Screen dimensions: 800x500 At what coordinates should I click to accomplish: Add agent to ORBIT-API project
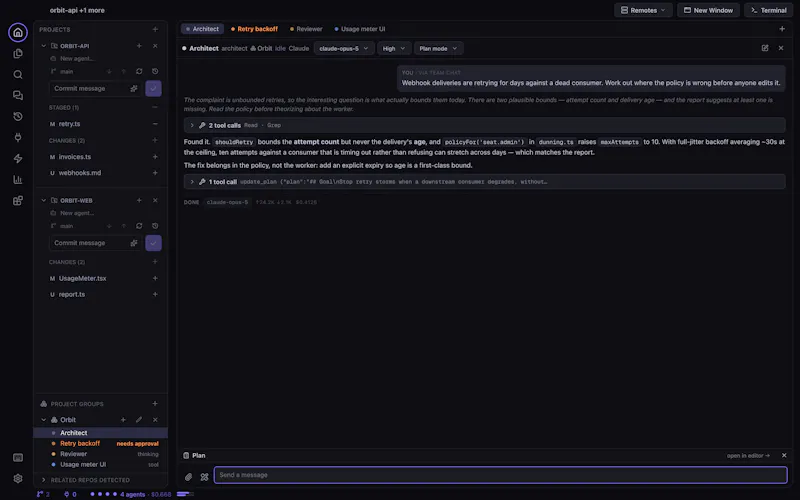click(x=139, y=46)
